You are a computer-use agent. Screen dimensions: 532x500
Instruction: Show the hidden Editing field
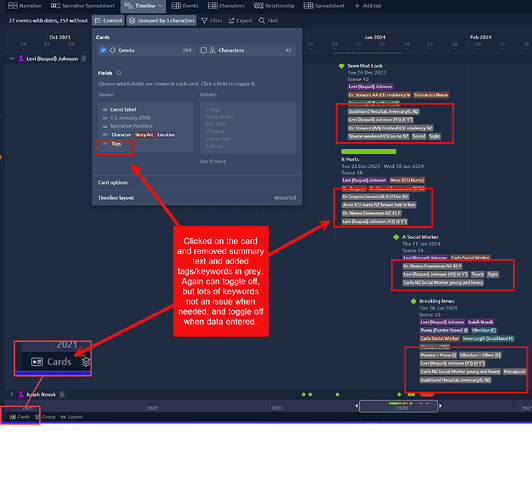coord(214,146)
